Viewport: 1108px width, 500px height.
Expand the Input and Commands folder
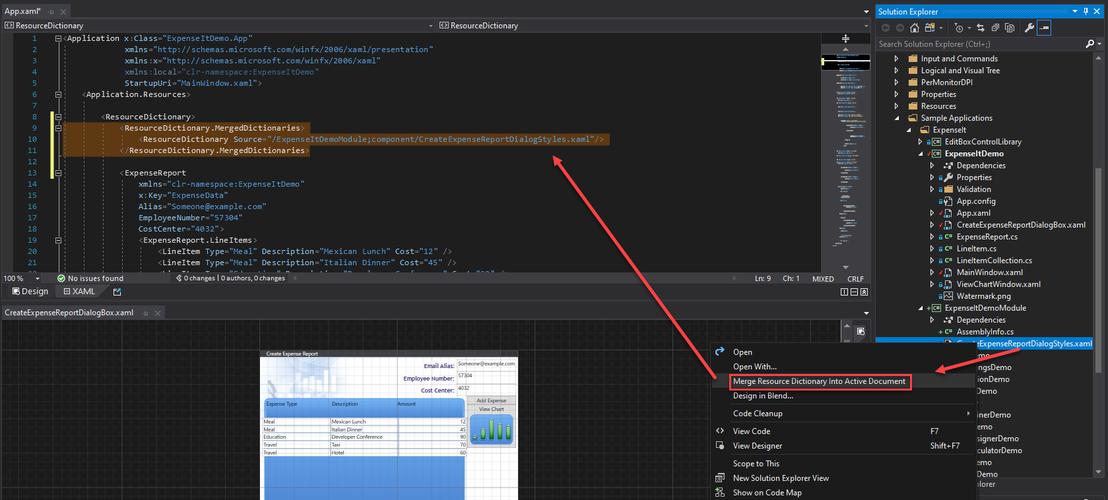tap(897, 59)
